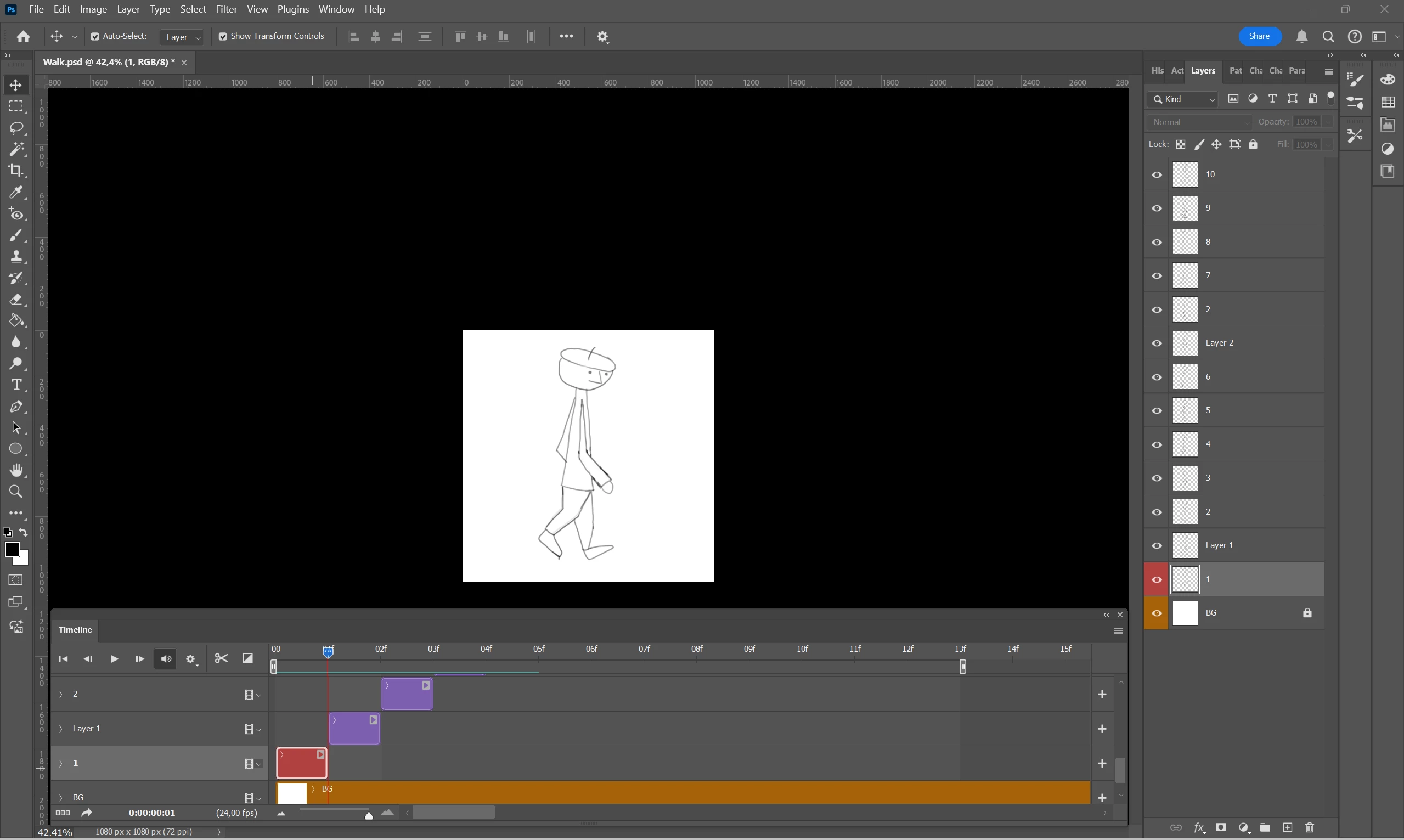Disable Show Transform Controls checkbox
1404x840 pixels.
(223, 37)
